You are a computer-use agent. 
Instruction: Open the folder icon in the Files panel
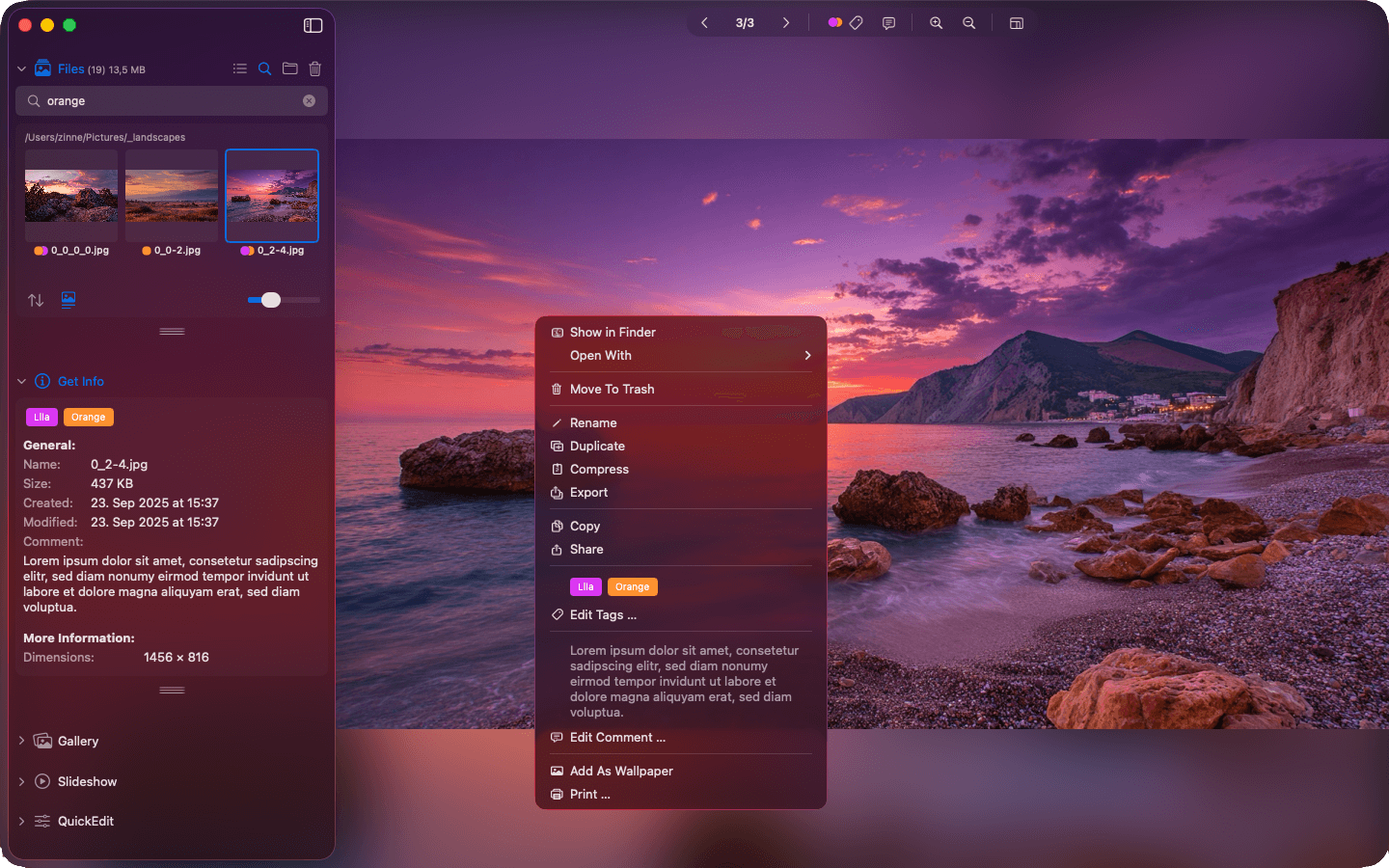pos(289,68)
